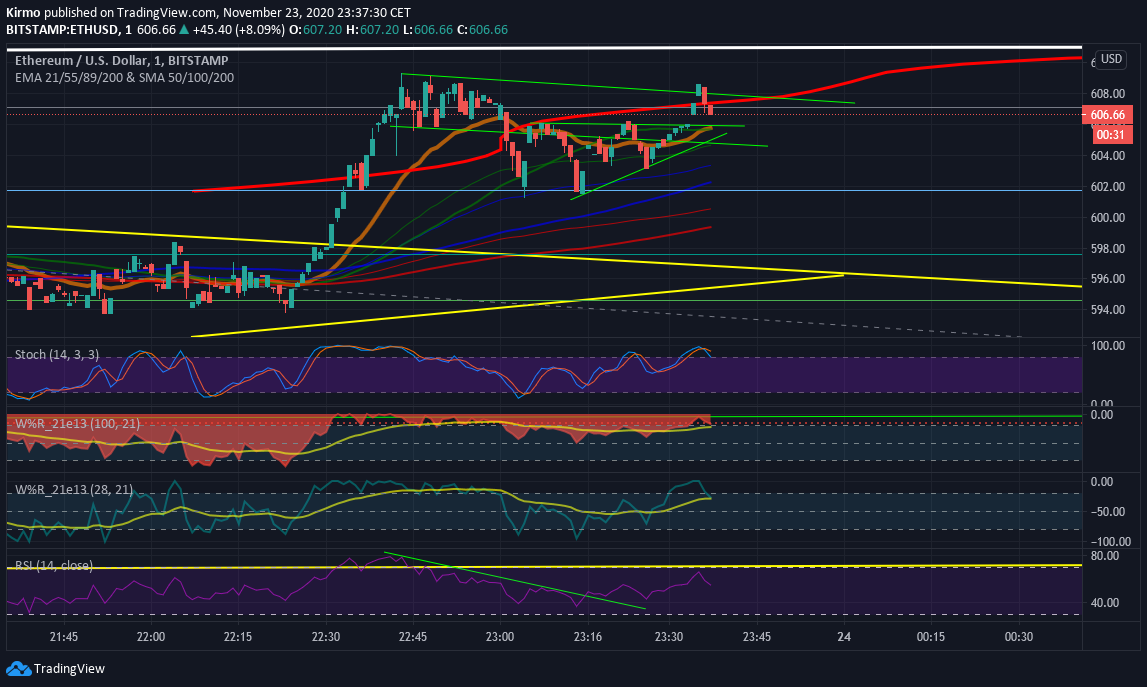Select the 00:30 time axis marker
The height and width of the screenshot is (687, 1147).
point(1018,637)
